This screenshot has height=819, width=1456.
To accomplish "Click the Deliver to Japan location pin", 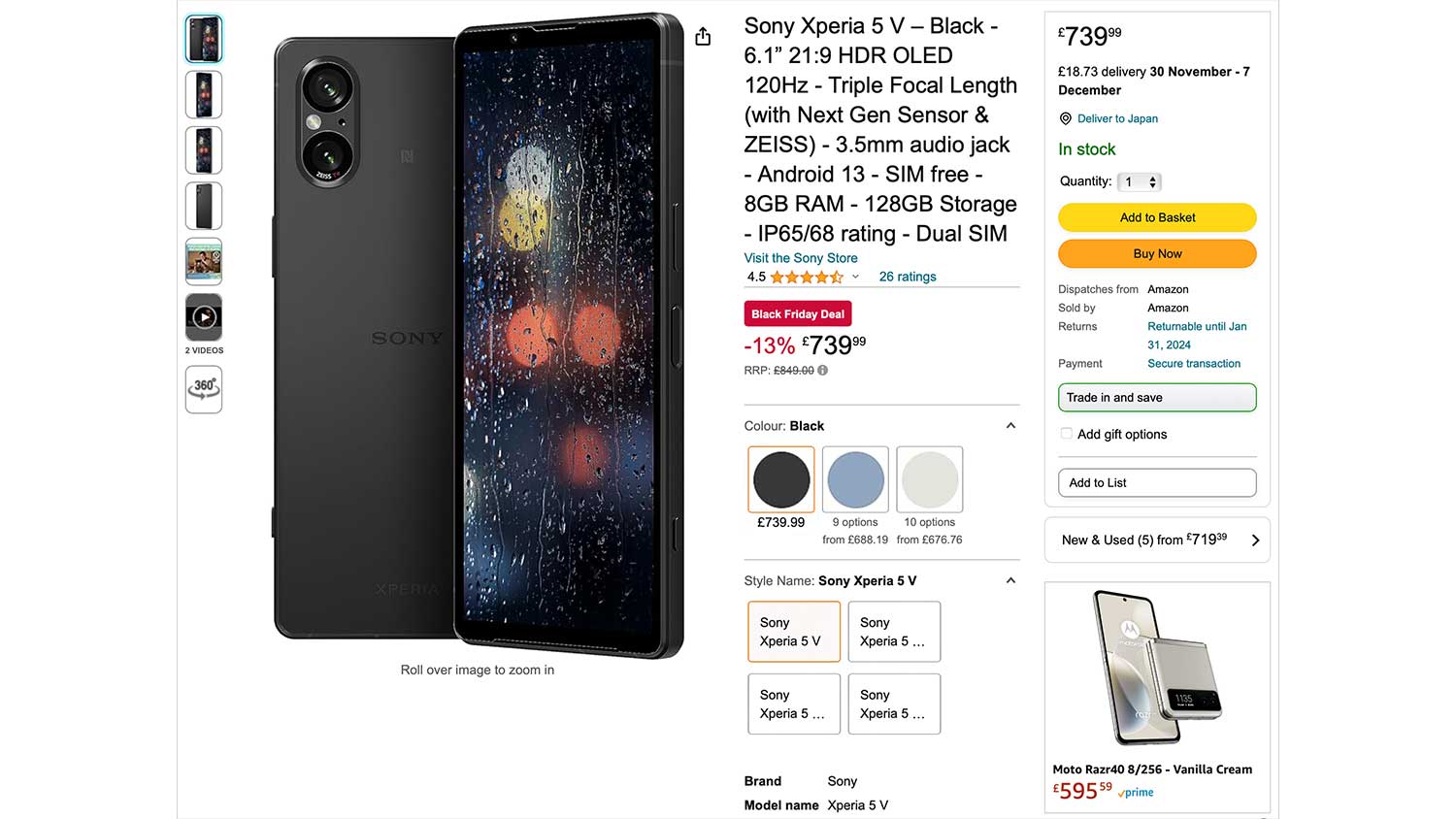I will point(1066,118).
